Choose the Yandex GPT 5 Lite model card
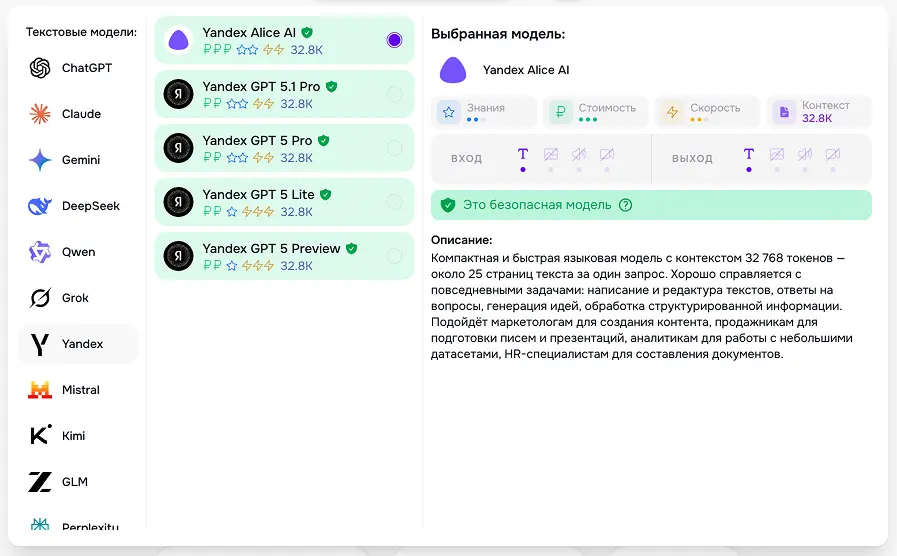 [x=284, y=202]
